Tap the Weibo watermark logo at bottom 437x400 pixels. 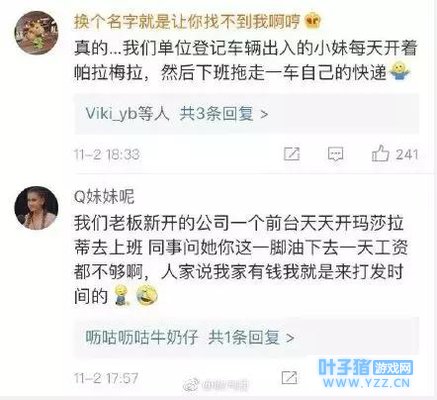coord(192,385)
